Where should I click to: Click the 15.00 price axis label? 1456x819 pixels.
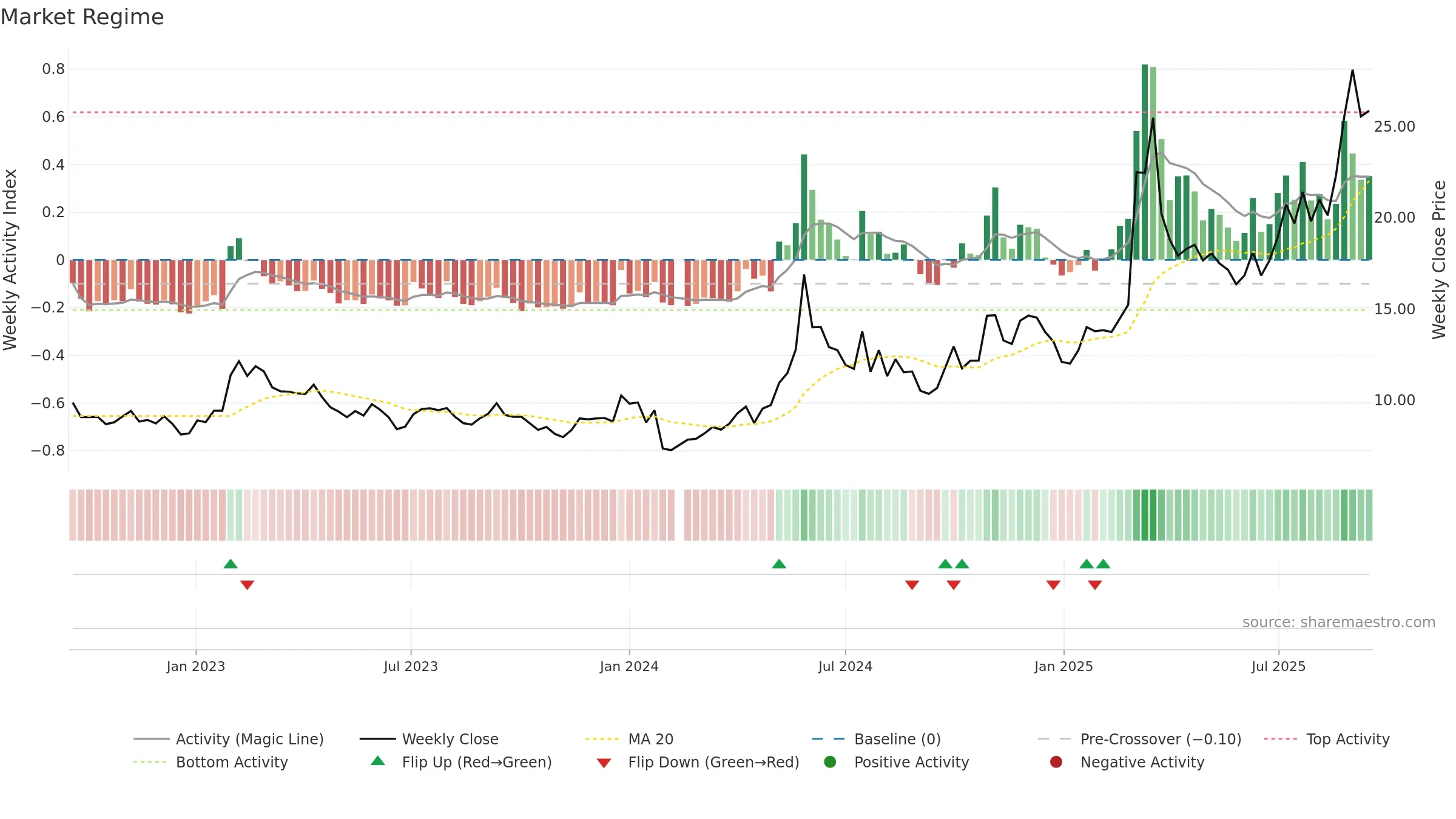1395,309
